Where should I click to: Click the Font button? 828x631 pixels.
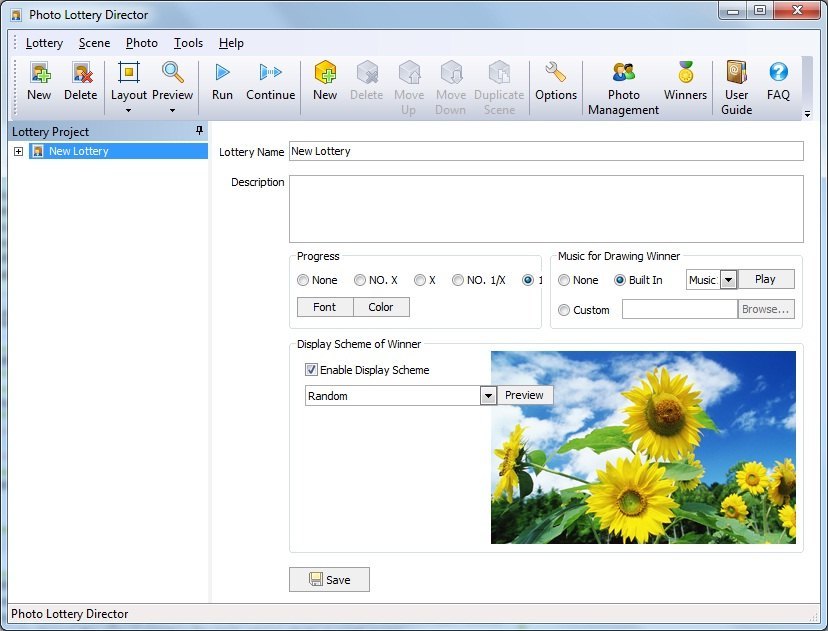tap(325, 307)
